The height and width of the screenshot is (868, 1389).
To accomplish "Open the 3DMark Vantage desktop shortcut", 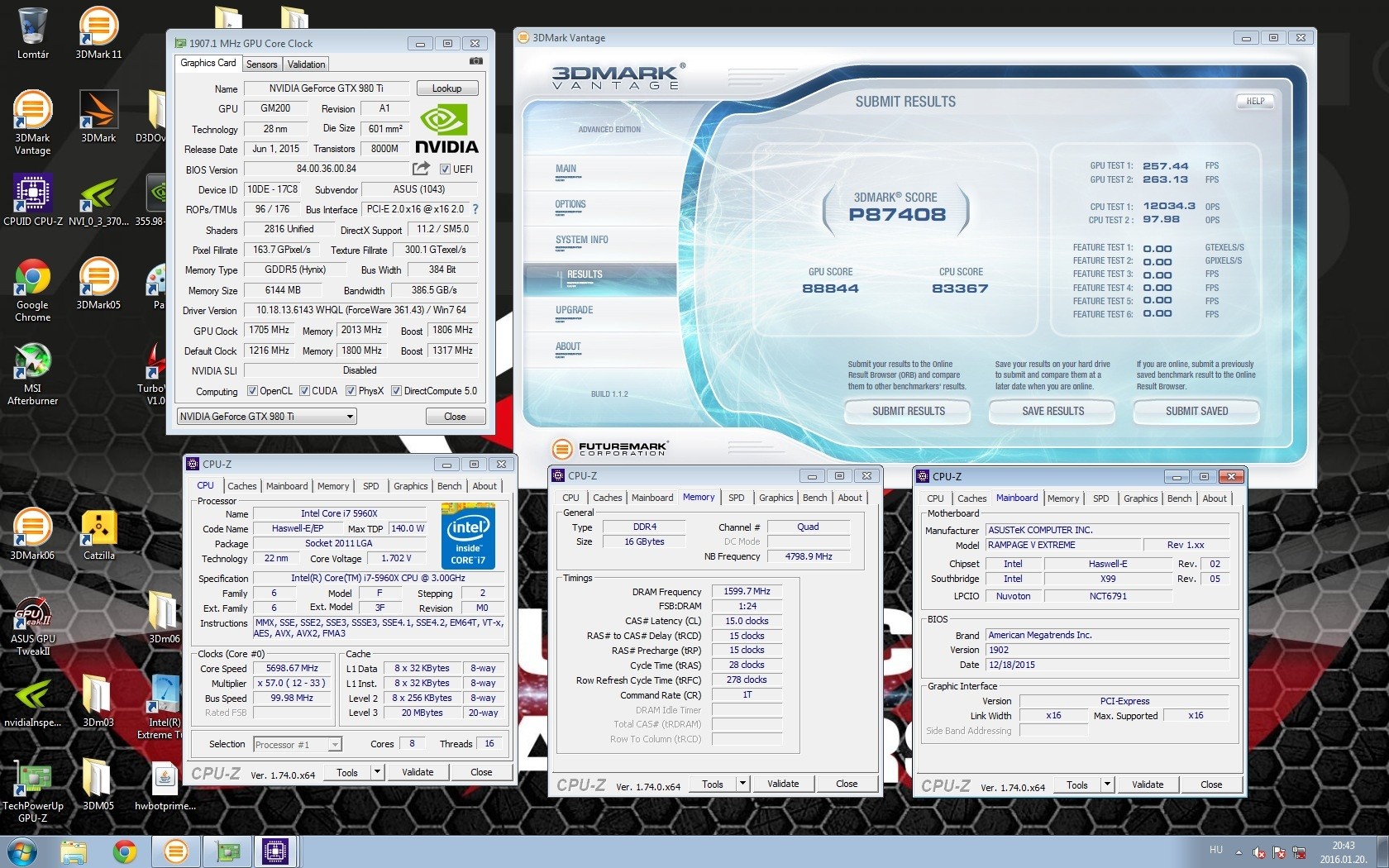I will click(33, 122).
